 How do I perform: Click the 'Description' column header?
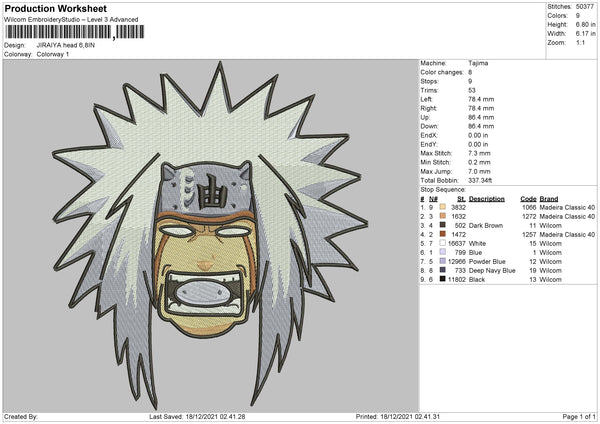click(486, 199)
